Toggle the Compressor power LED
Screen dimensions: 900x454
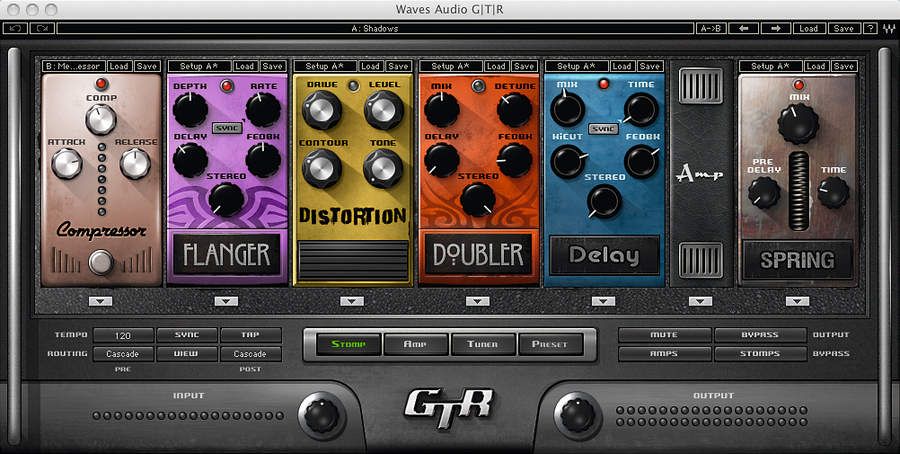pos(101,84)
